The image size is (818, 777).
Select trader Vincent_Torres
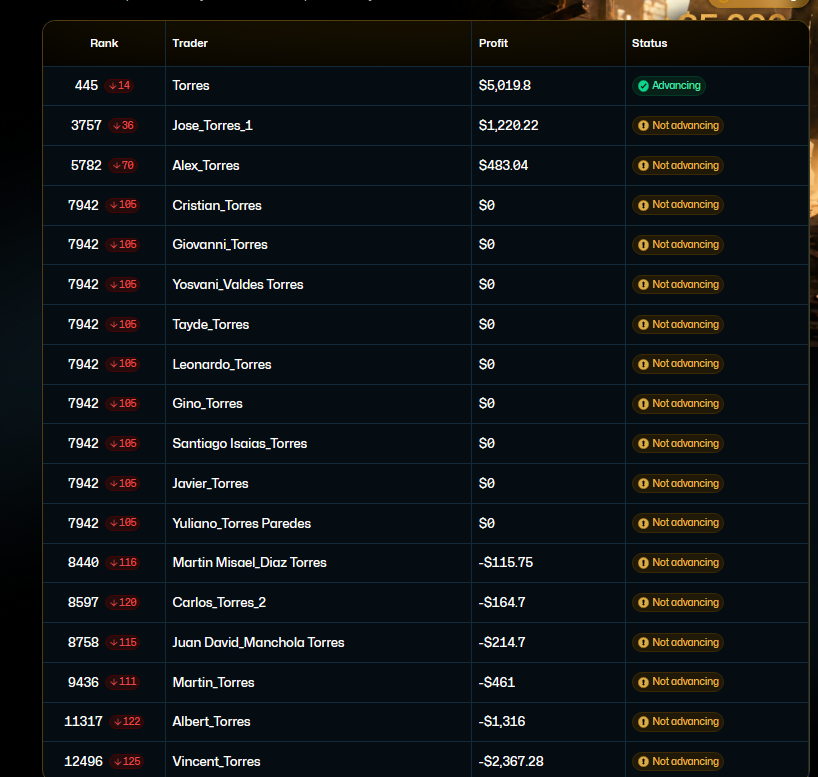(x=216, y=761)
